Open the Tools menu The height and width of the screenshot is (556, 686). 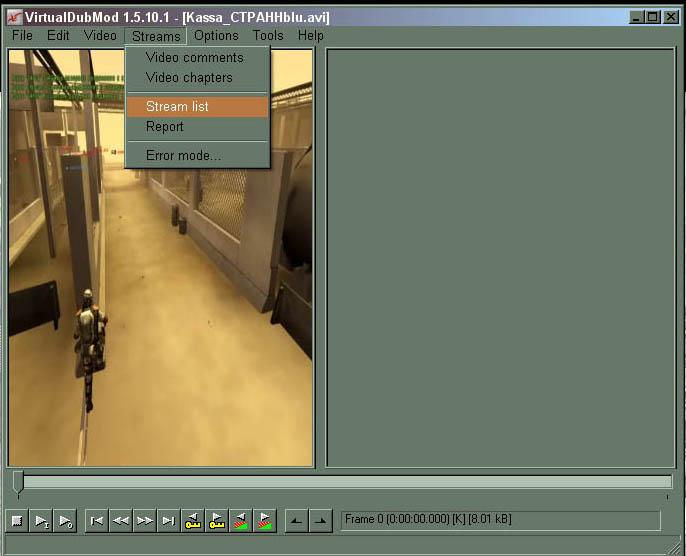coord(268,35)
